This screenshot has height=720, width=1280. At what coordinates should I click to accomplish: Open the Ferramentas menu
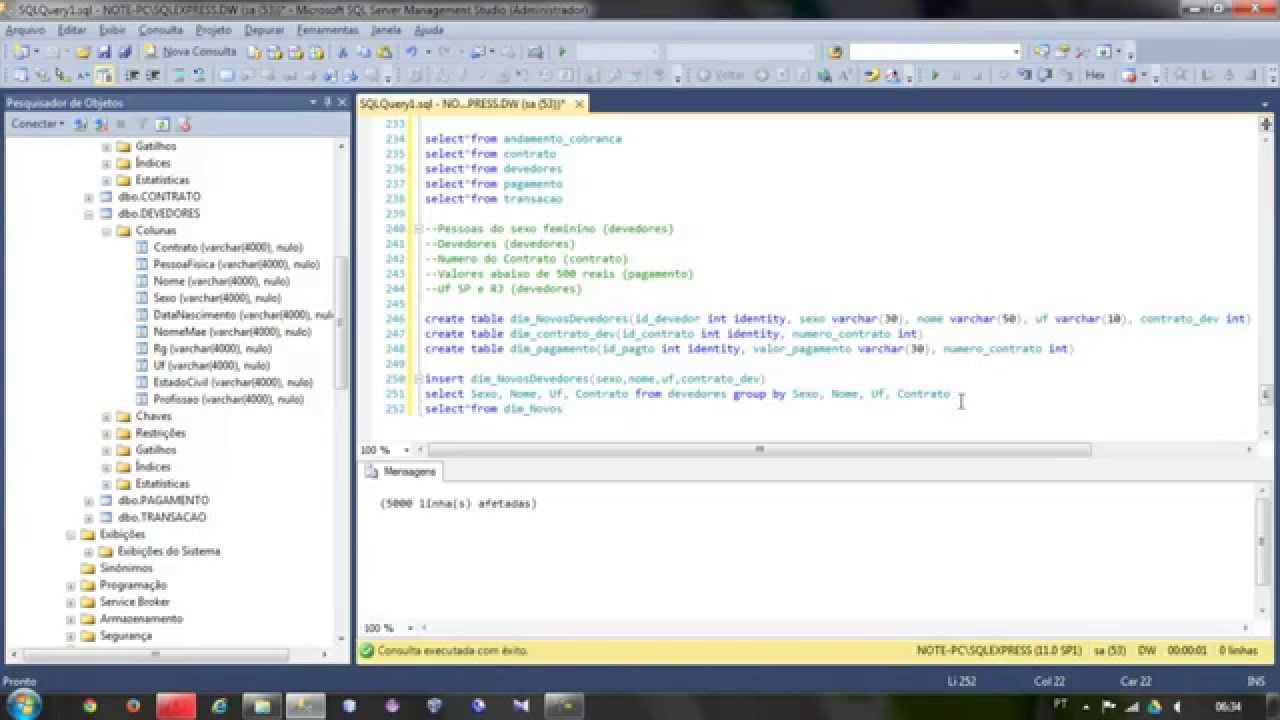tap(327, 30)
